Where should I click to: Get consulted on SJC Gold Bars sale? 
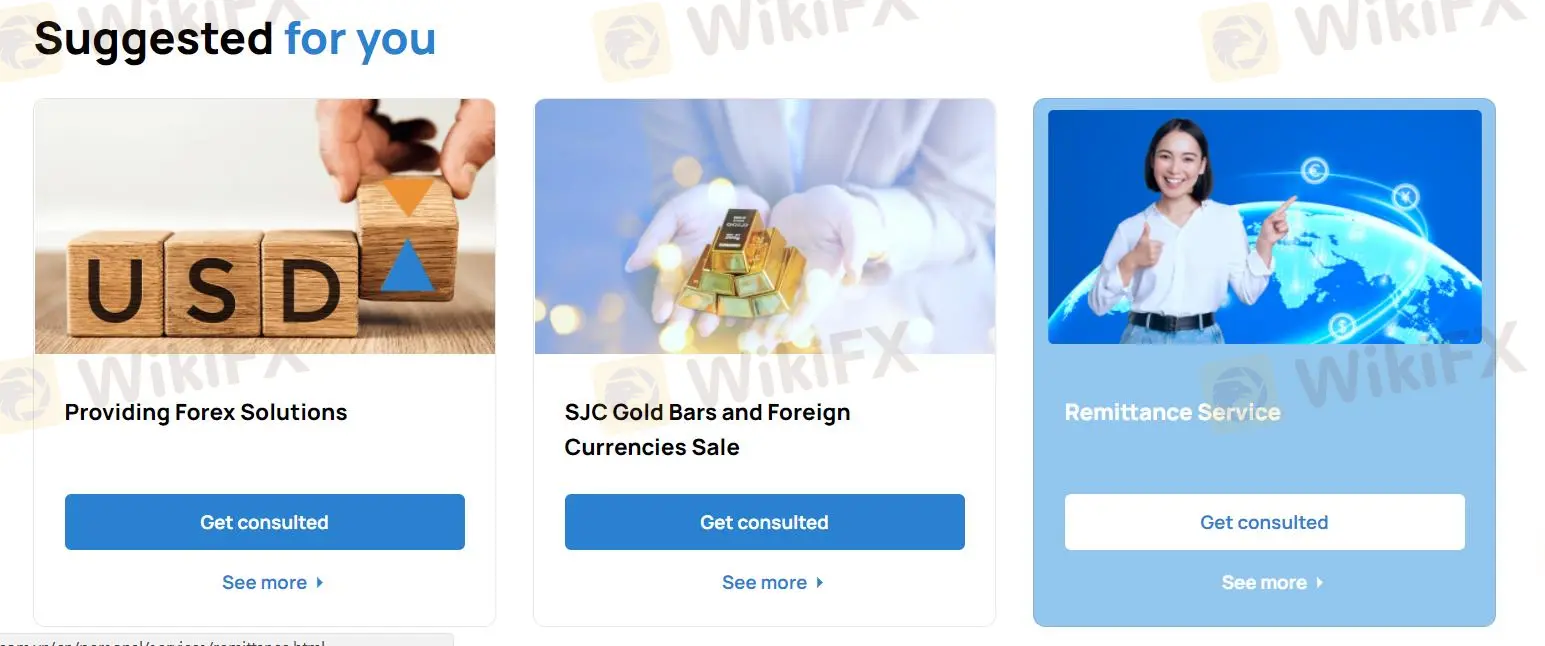[x=765, y=522]
